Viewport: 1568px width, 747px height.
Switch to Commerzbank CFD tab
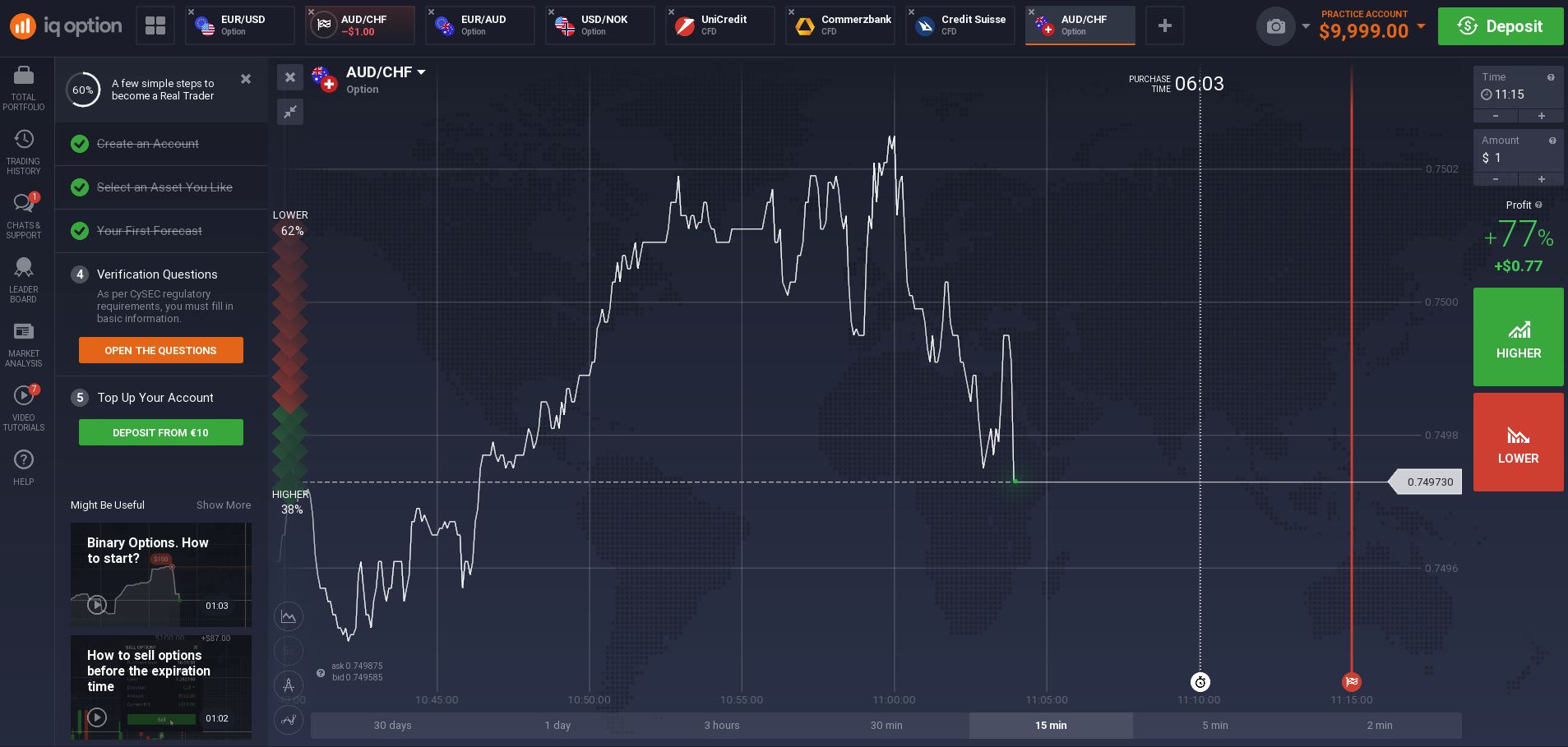[x=840, y=25]
